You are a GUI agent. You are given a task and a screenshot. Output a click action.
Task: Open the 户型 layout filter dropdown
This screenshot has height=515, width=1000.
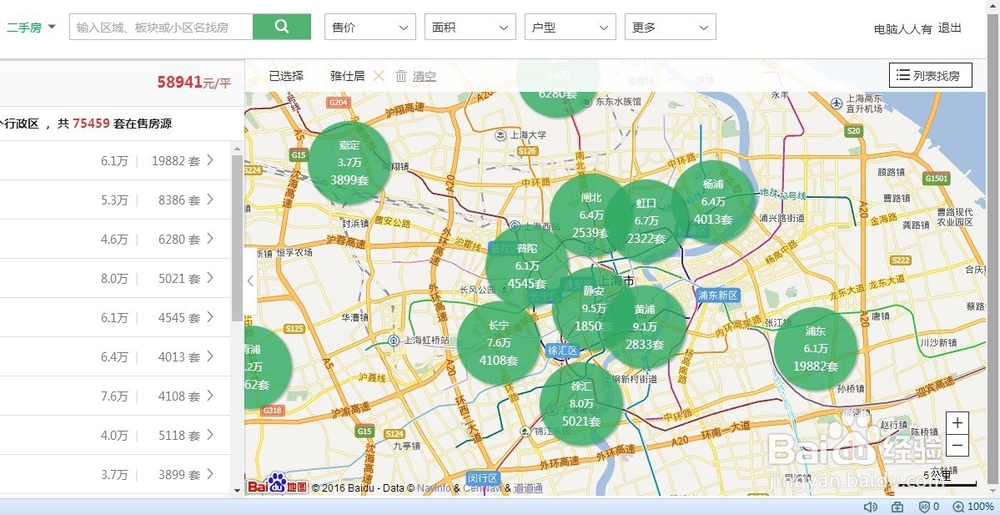570,27
